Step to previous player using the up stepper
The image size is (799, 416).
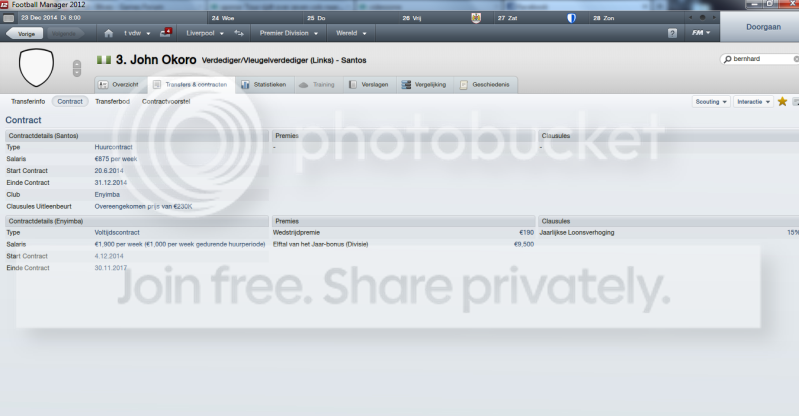click(x=77, y=64)
